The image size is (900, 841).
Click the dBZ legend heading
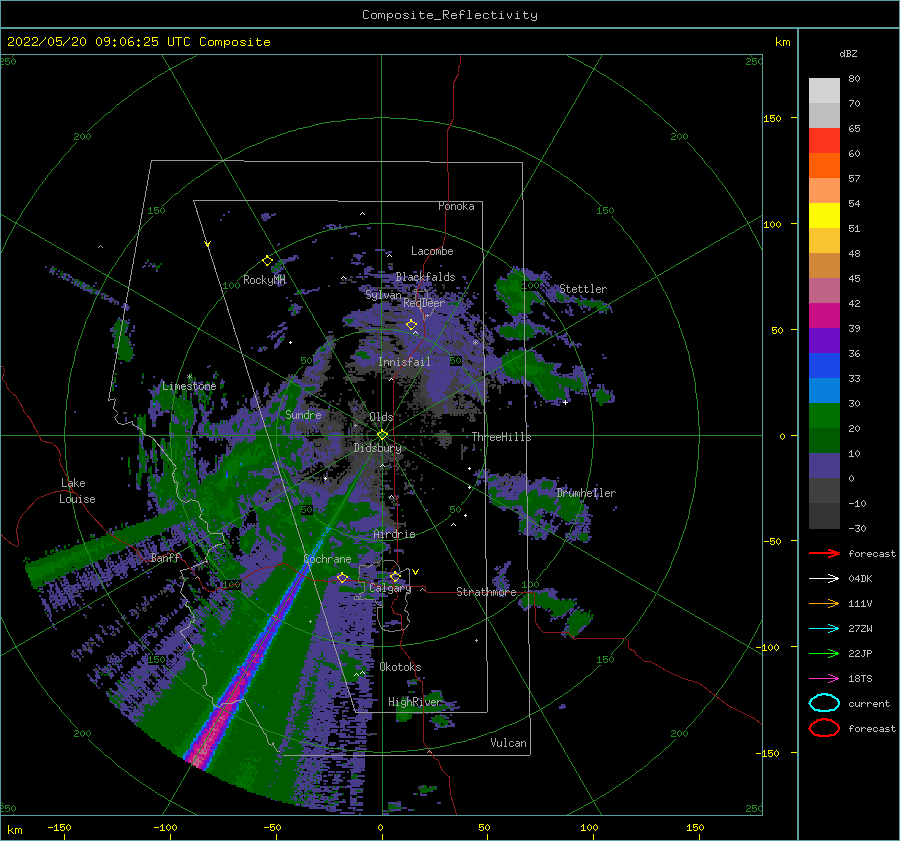coord(848,53)
